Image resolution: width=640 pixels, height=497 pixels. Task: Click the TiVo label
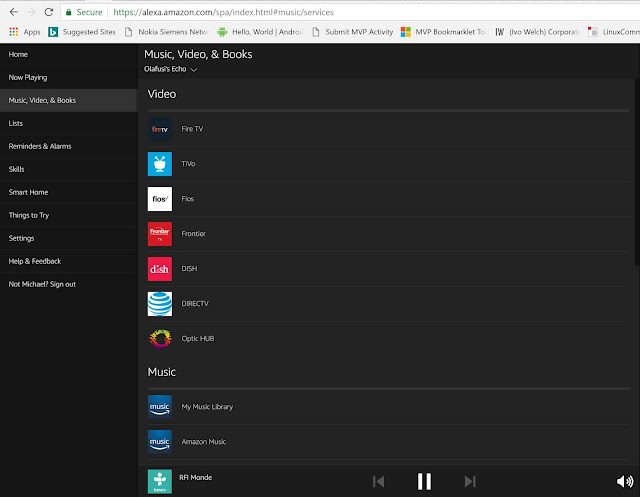[x=188, y=164]
